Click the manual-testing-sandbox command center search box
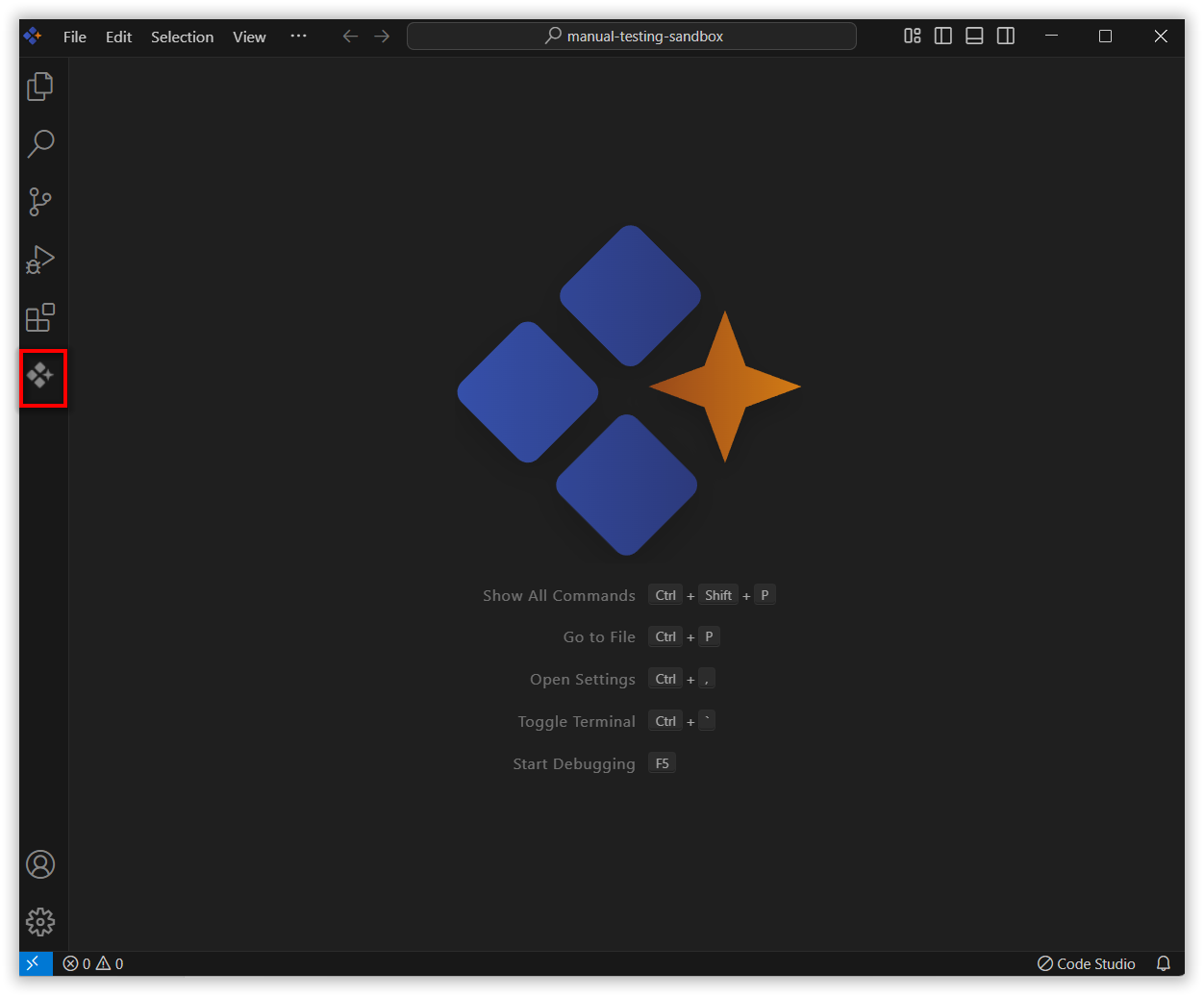Image resolution: width=1204 pixels, height=997 pixels. click(632, 37)
